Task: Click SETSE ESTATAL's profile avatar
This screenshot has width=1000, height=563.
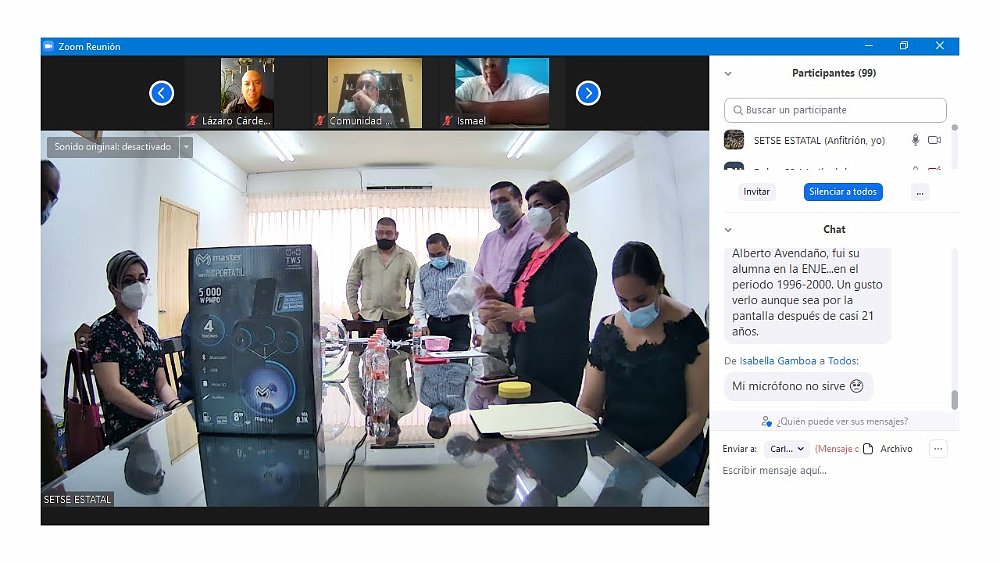Action: point(734,140)
